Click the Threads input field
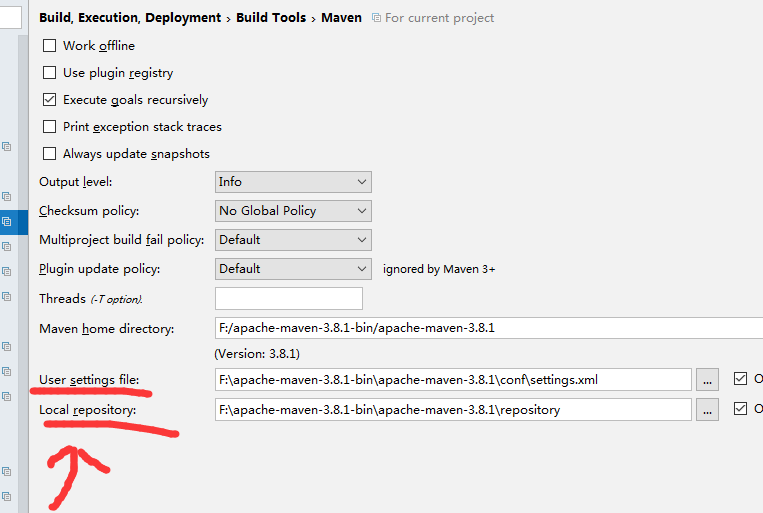The image size is (763, 513). pyautogui.click(x=288, y=298)
